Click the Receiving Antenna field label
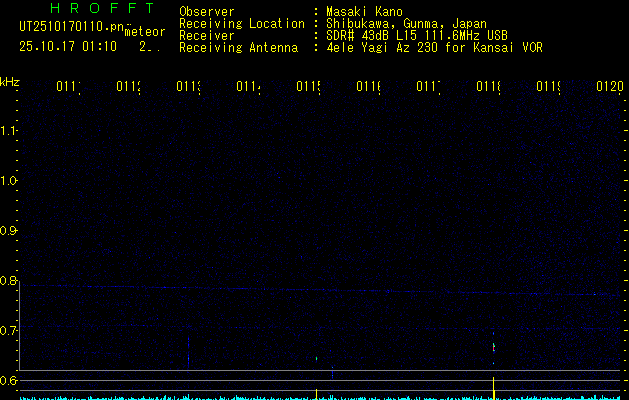Viewport: 629px width, 400px height. tap(241, 48)
